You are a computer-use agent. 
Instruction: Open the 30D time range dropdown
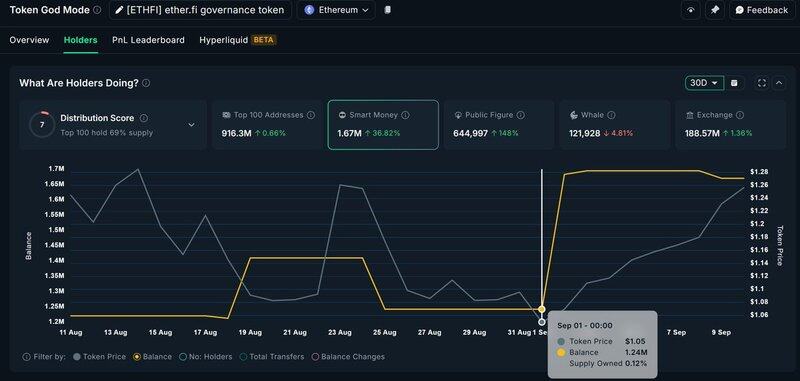tap(705, 83)
